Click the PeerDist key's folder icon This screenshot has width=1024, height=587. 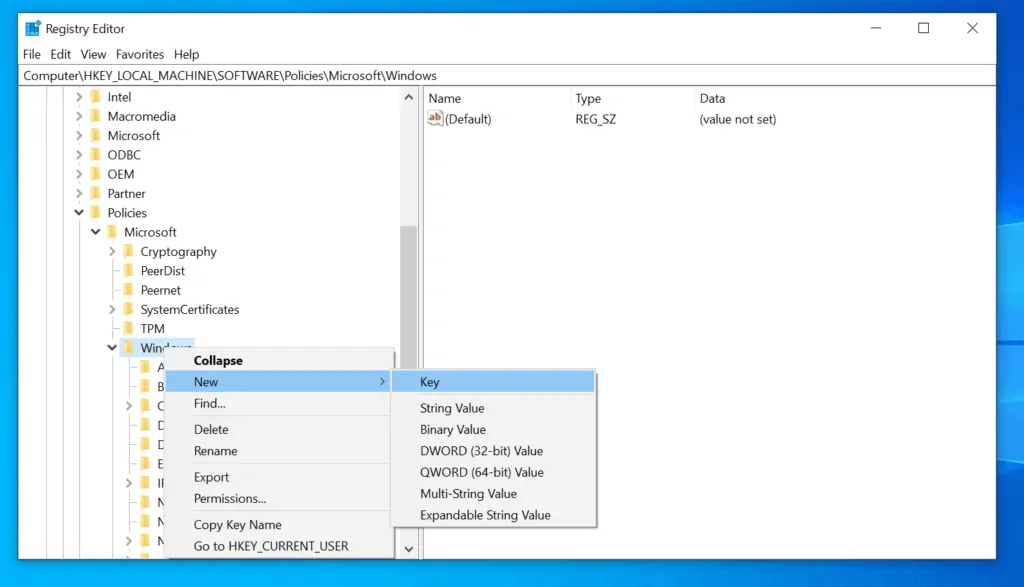tap(129, 270)
